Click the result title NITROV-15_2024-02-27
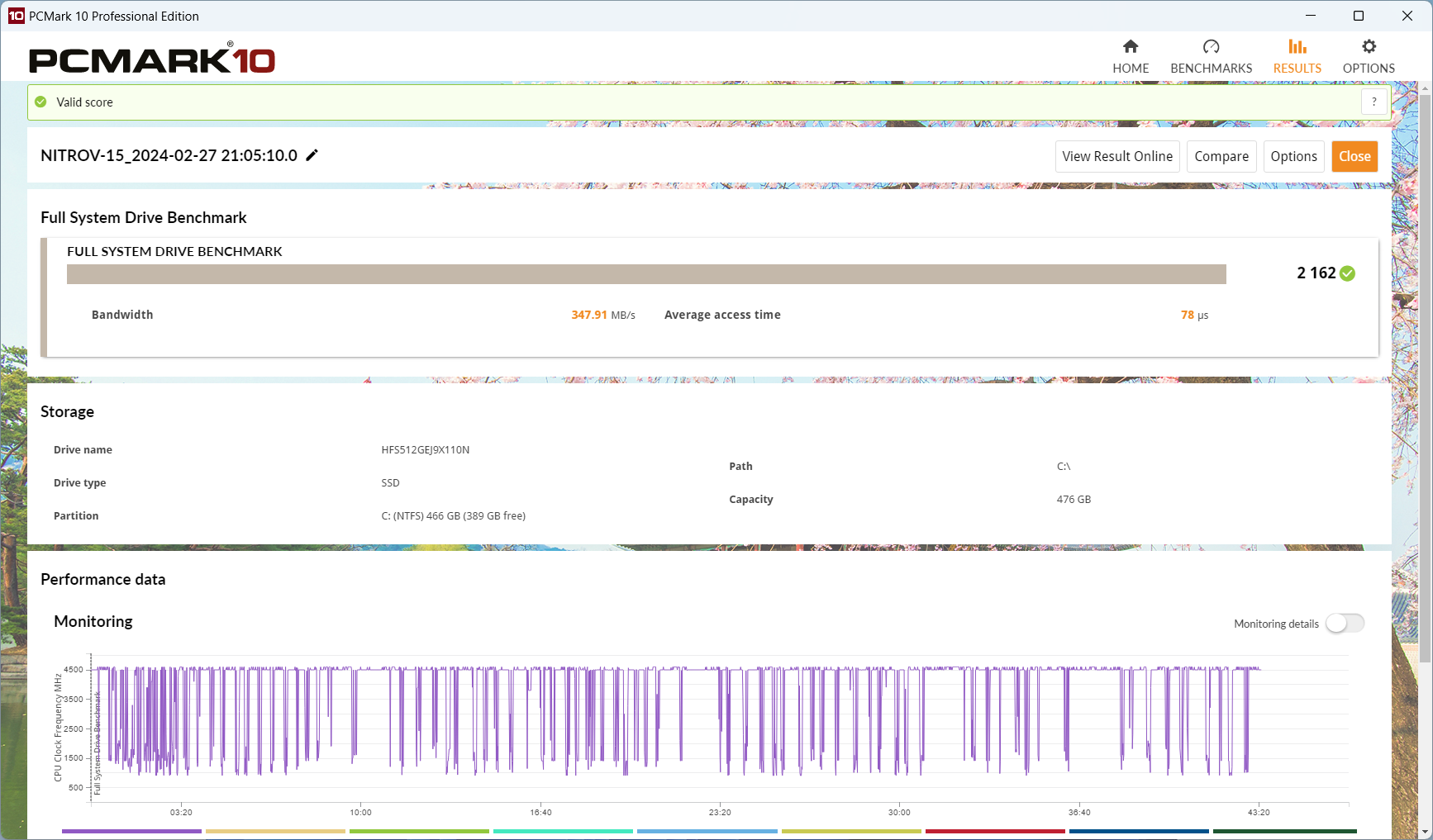This screenshot has width=1433, height=840. coord(169,155)
